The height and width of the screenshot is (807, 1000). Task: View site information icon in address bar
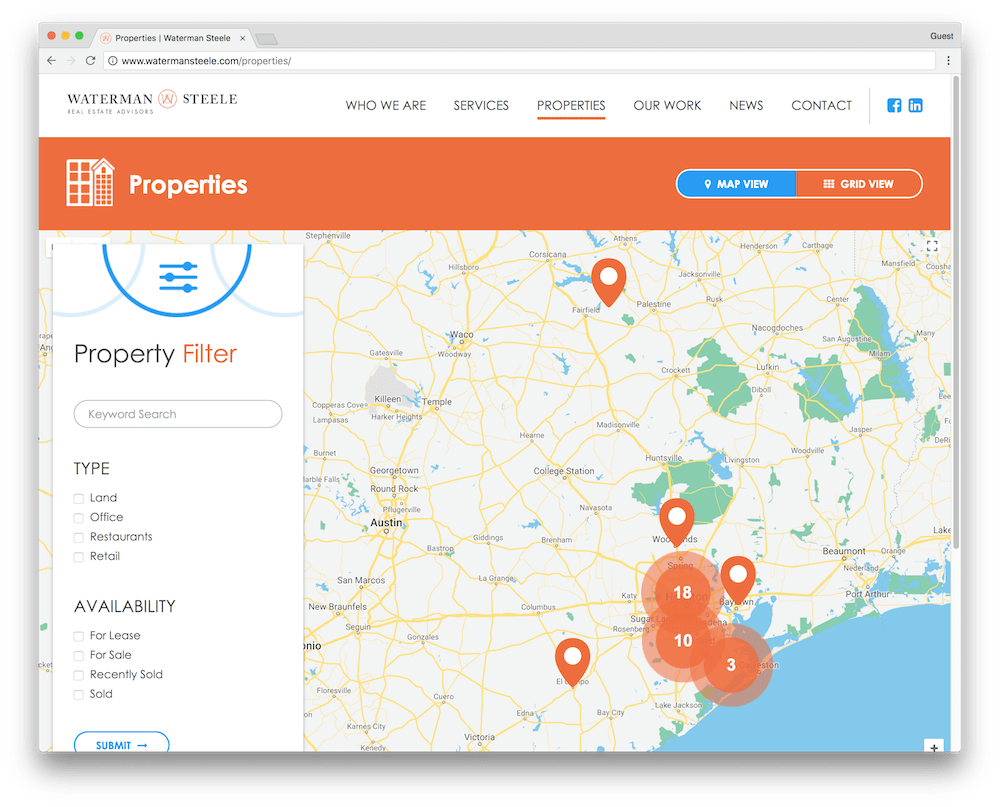tap(112, 61)
